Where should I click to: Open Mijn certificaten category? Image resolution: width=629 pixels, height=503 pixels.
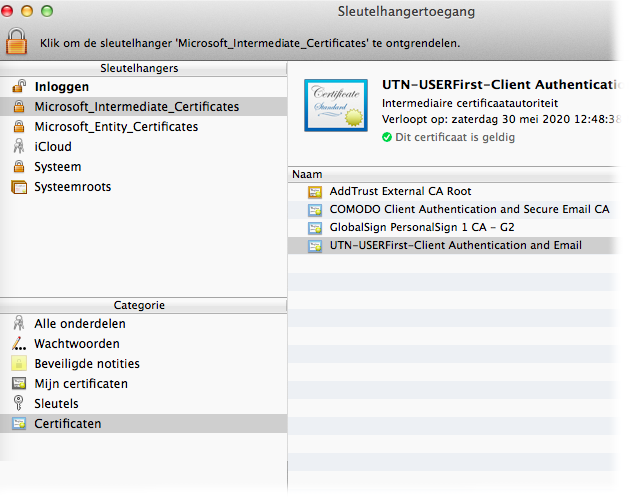click(144, 384)
